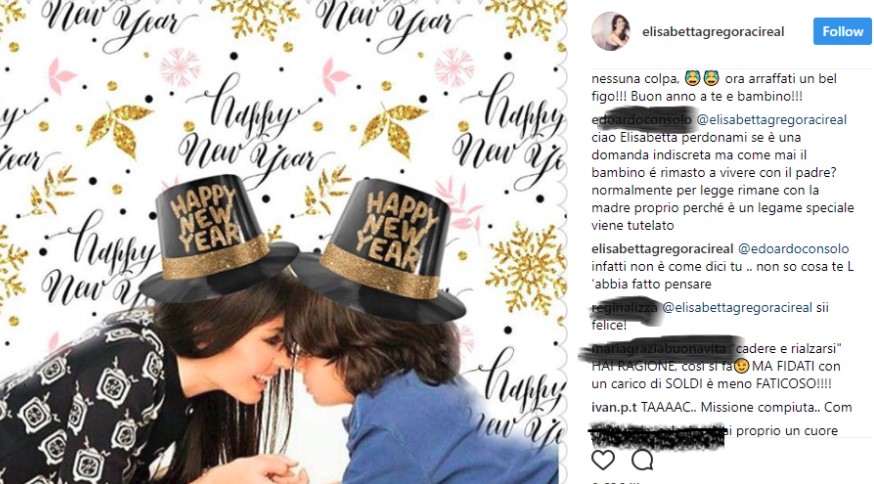This screenshot has width=874, height=484.
Task: Open the reginalizza commenter profile
Action: [x=625, y=307]
